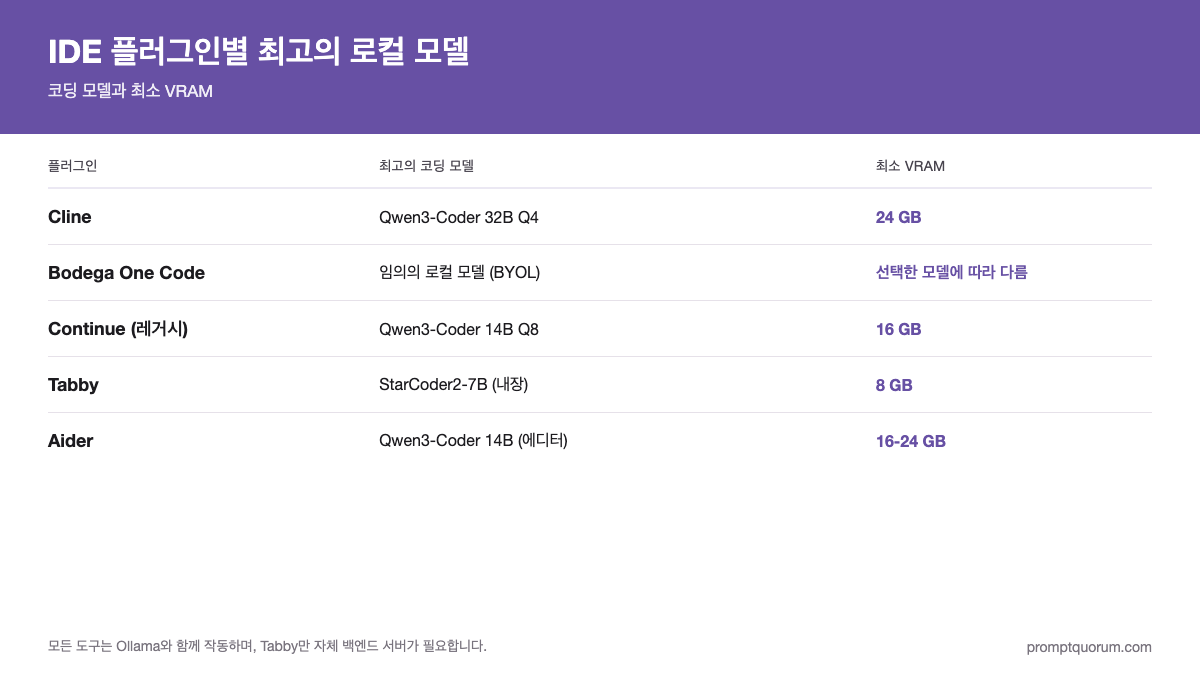
Task: Click the '24 GB' VRAM value
Action: pyautogui.click(x=899, y=217)
